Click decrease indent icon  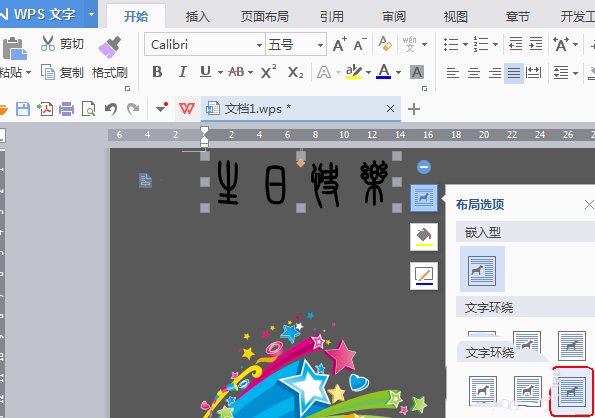515,44
